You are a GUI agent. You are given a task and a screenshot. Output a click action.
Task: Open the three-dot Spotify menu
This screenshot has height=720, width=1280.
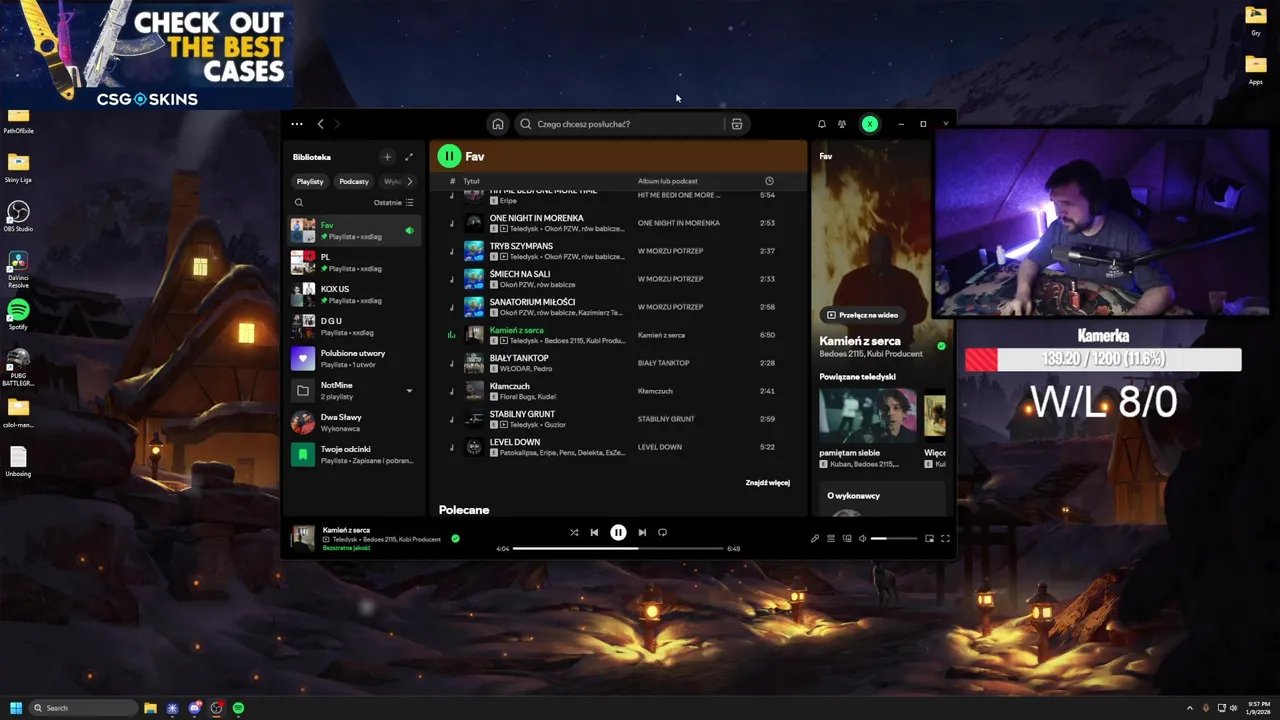pos(297,124)
